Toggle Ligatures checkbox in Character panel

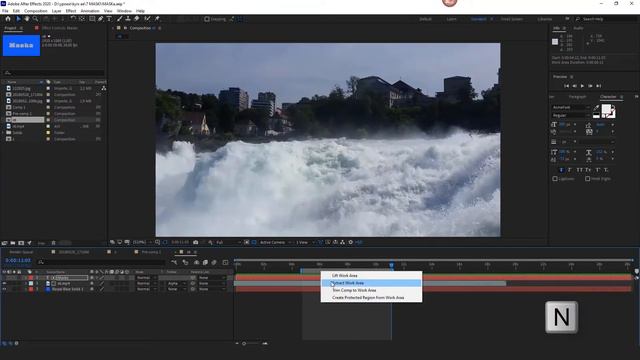coord(555,179)
